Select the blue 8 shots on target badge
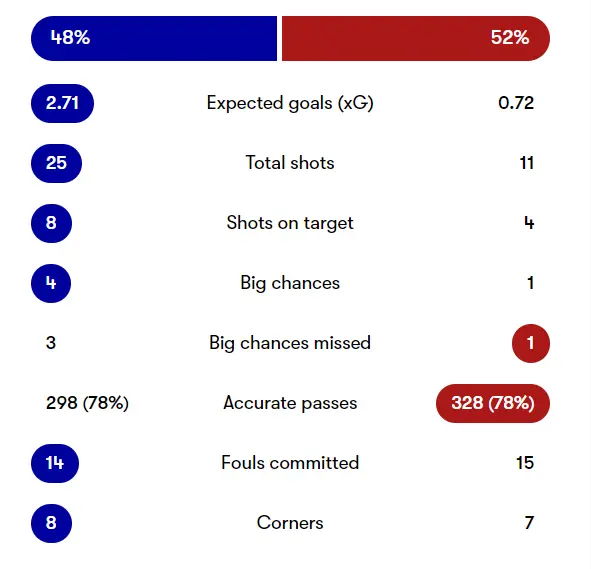The height and width of the screenshot is (569, 591). tap(51, 223)
